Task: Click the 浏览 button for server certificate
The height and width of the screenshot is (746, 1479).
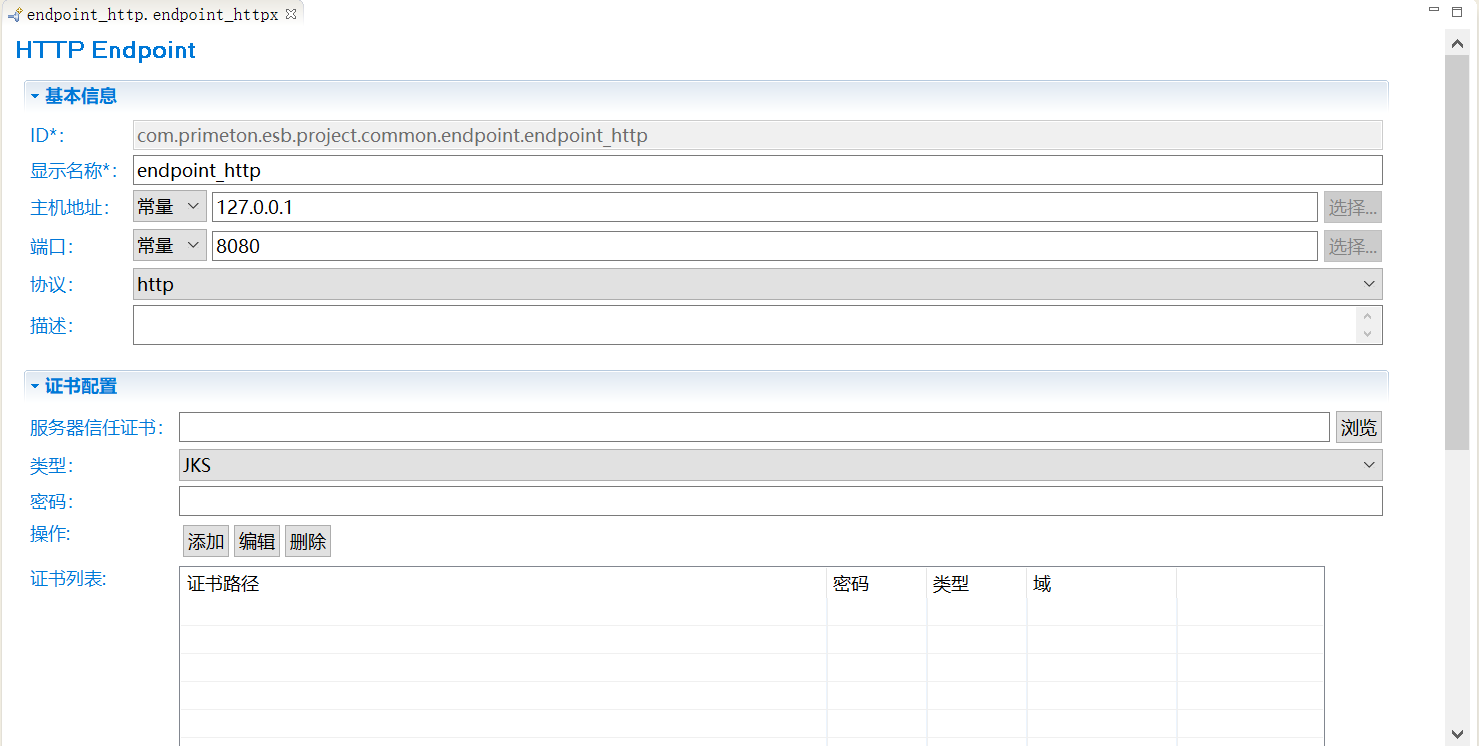Action: click(1358, 428)
